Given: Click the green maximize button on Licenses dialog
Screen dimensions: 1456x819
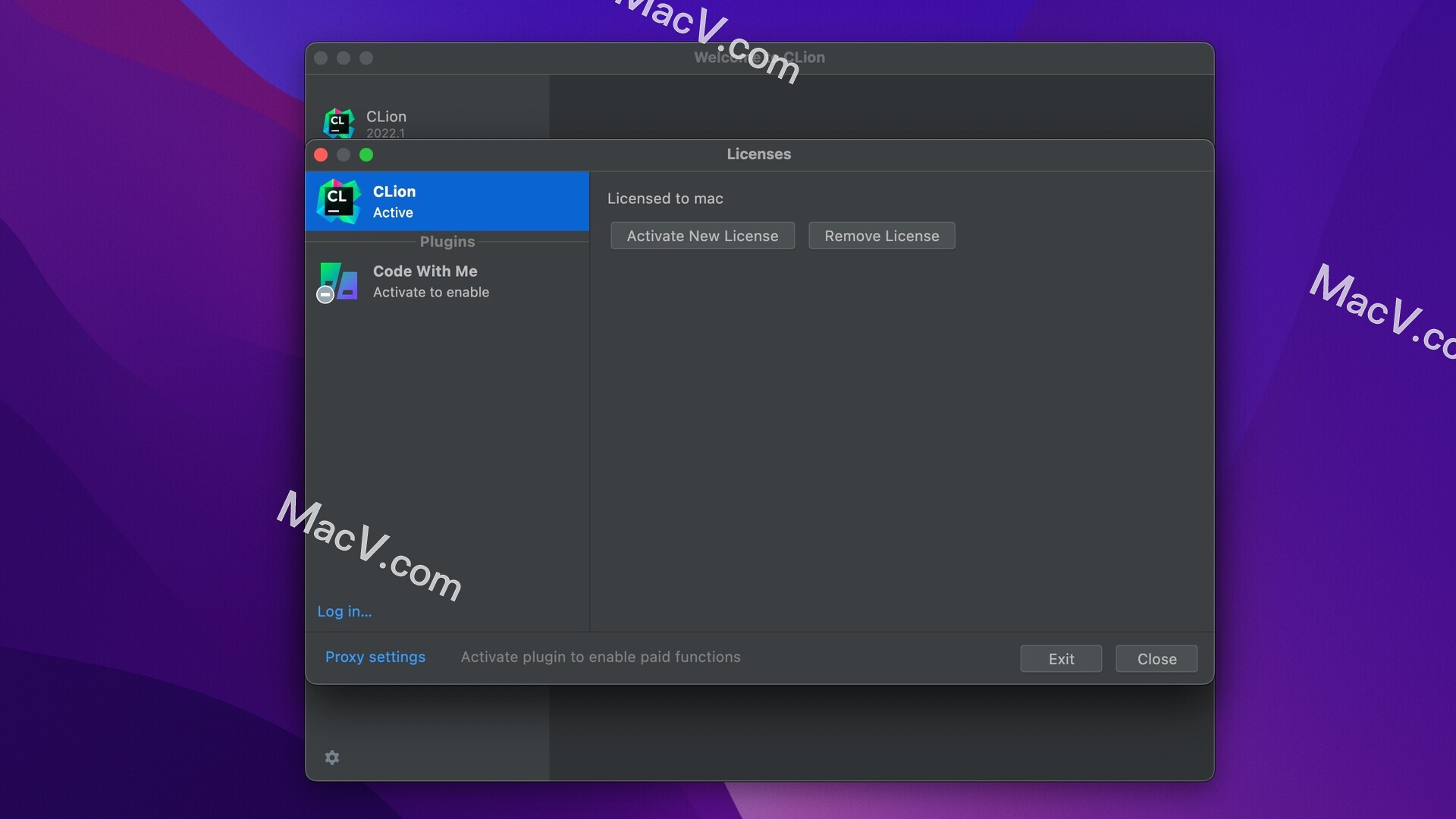Looking at the screenshot, I should click(x=365, y=154).
